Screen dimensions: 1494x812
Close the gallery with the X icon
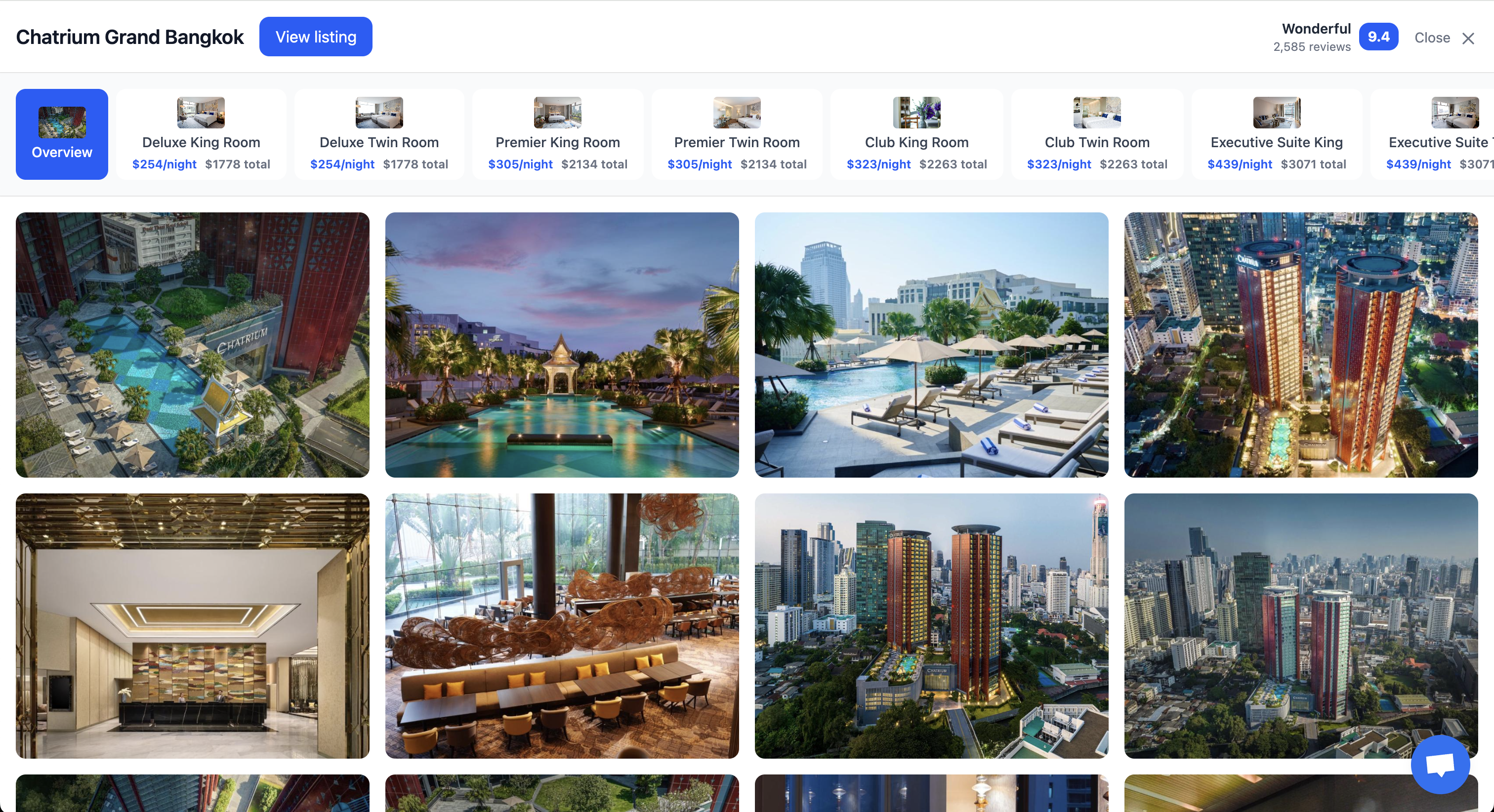pos(1468,39)
